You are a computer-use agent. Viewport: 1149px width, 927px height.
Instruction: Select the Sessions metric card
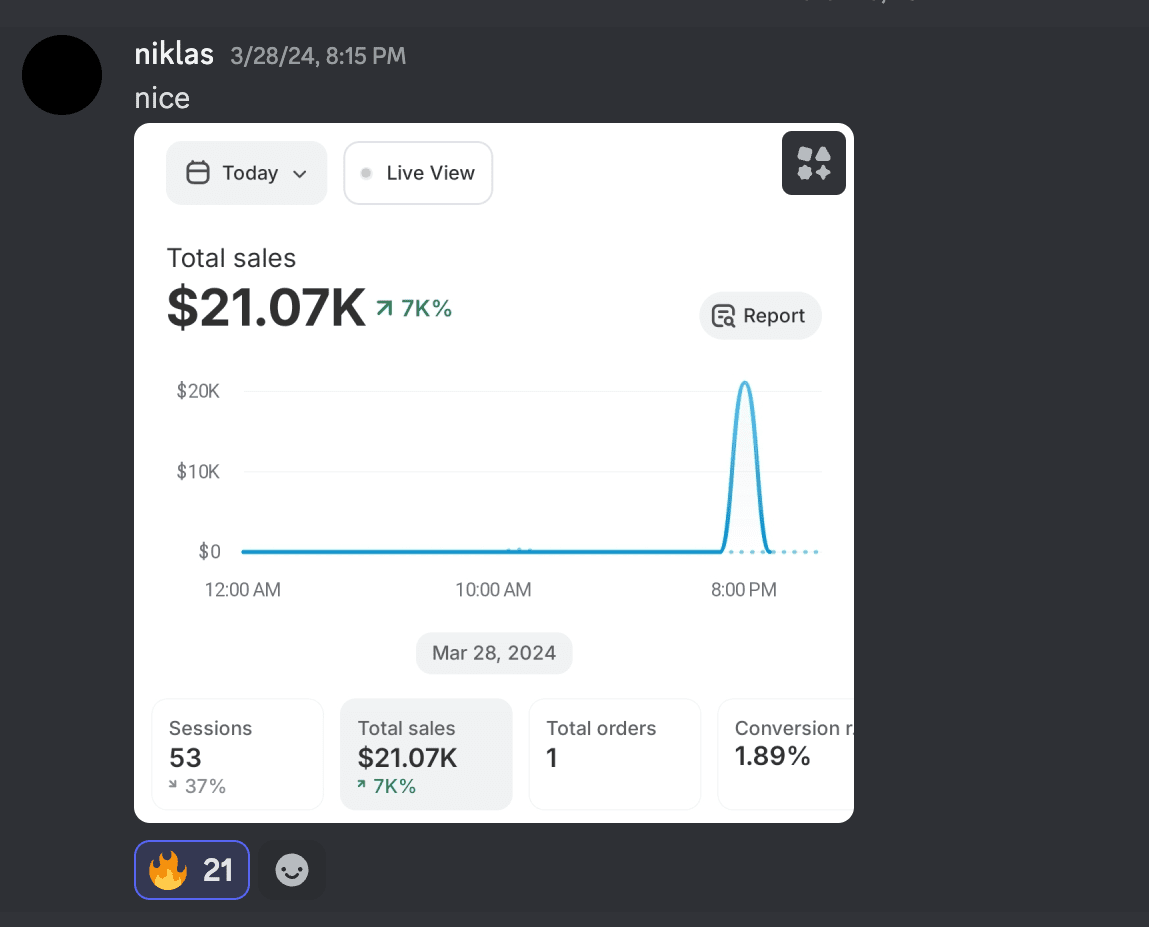tap(237, 754)
